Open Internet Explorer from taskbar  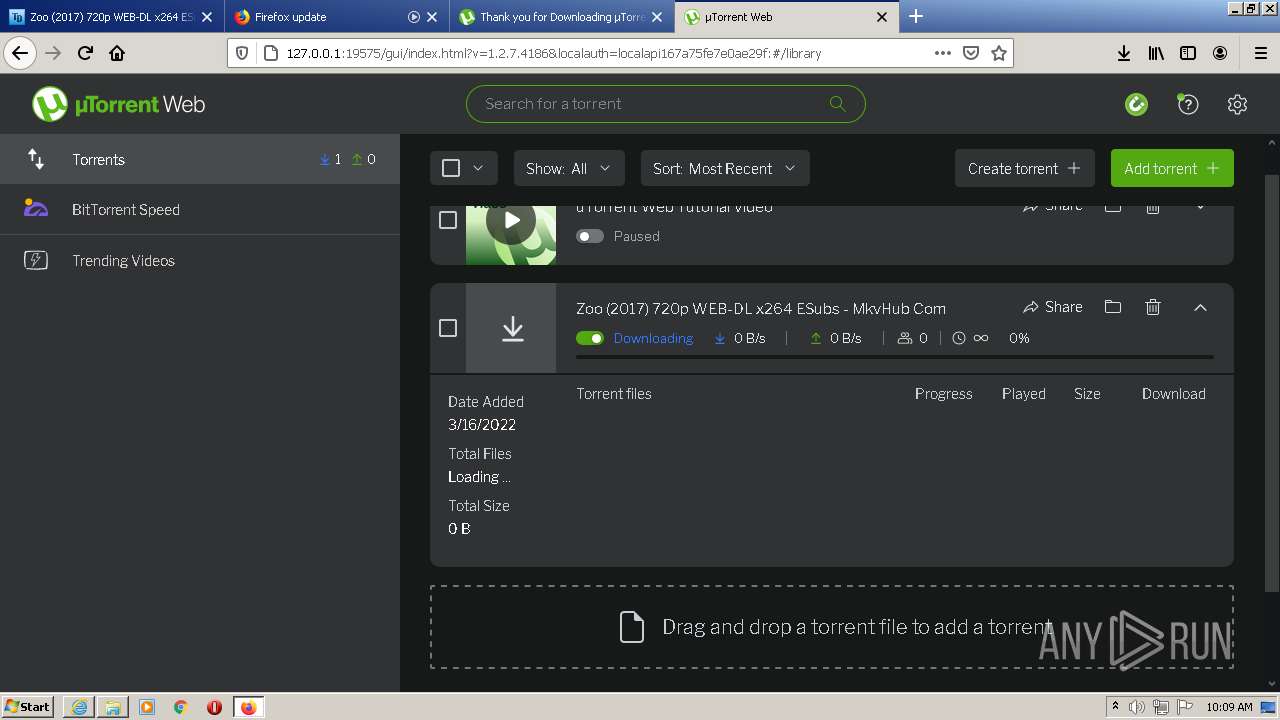[79, 707]
